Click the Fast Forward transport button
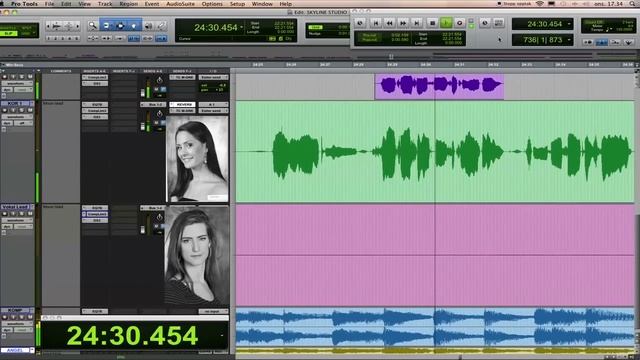Screen dimensions: 640x360 point(403,23)
